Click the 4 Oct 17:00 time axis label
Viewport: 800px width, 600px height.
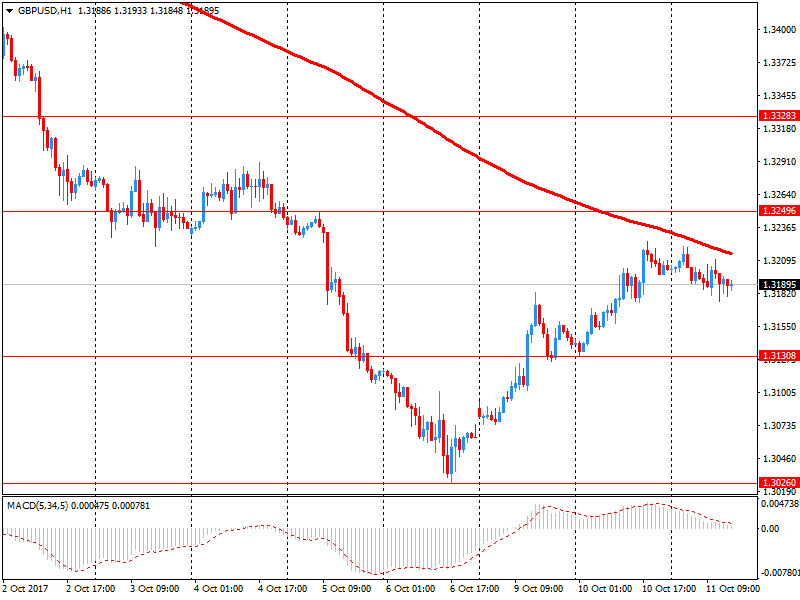(283, 589)
